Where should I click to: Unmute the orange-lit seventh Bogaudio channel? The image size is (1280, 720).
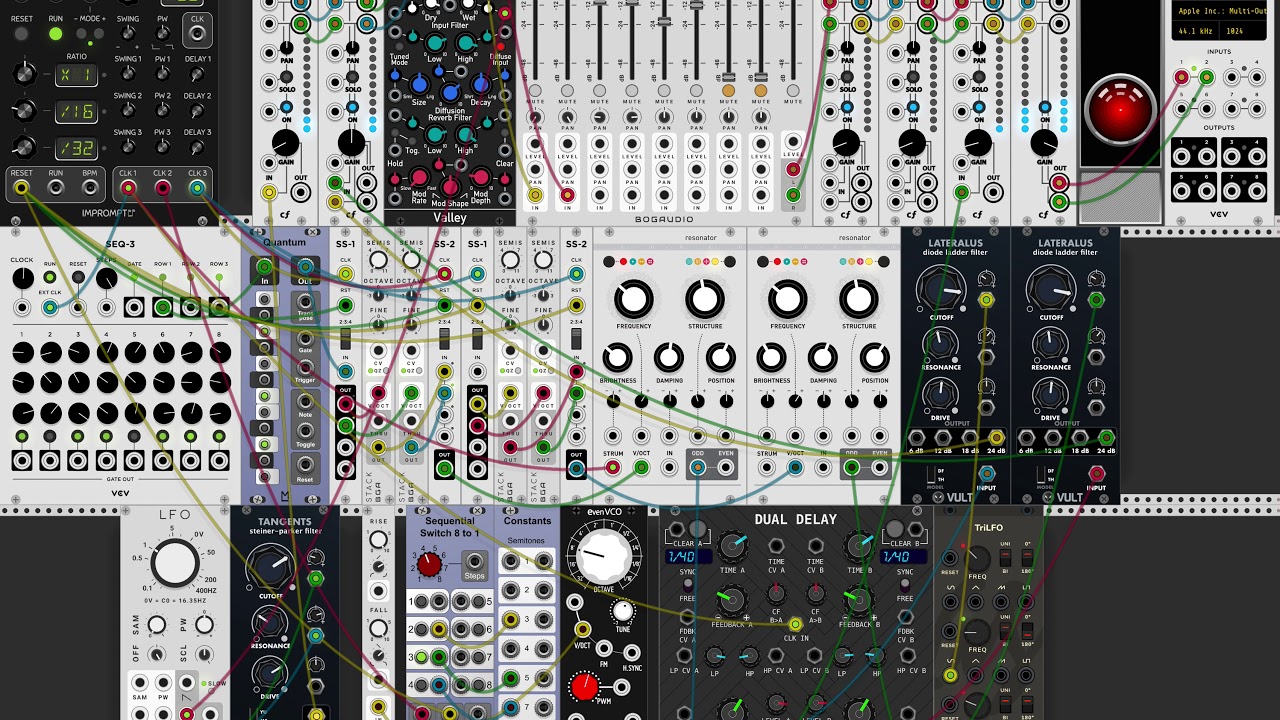pyautogui.click(x=728, y=91)
